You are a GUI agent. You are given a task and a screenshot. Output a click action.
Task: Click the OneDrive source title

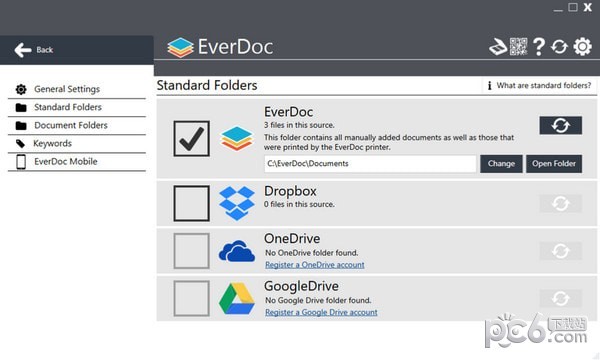point(292,239)
